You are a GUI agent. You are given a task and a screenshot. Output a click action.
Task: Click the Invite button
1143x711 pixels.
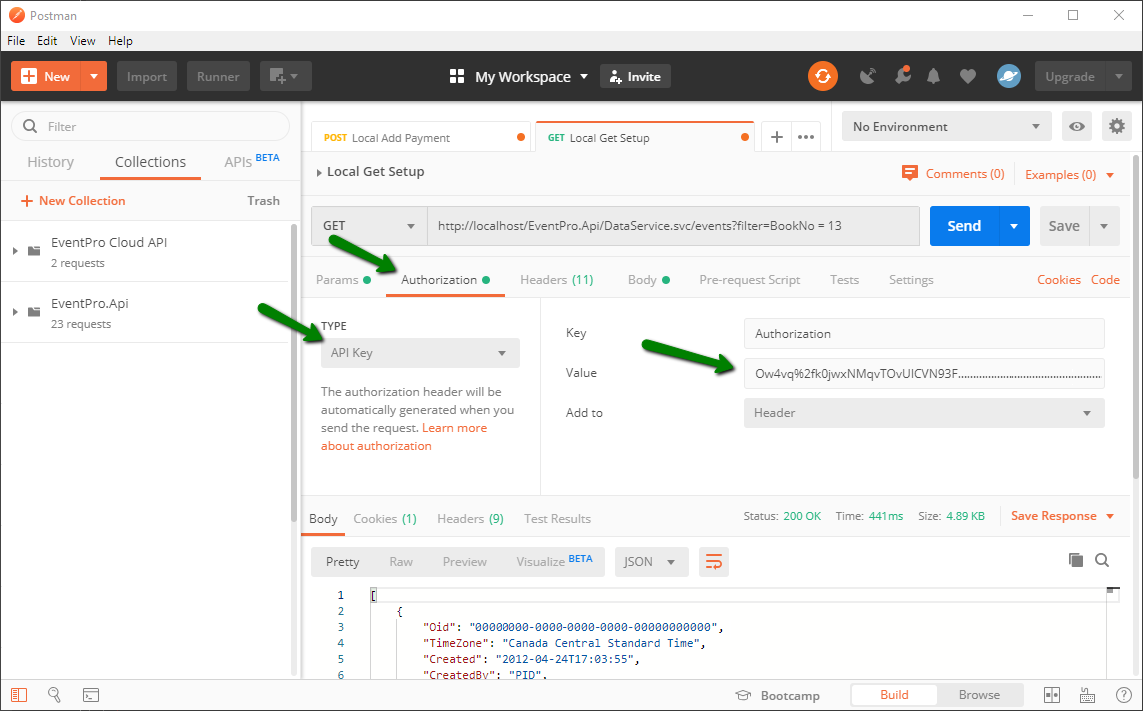pyautogui.click(x=635, y=77)
